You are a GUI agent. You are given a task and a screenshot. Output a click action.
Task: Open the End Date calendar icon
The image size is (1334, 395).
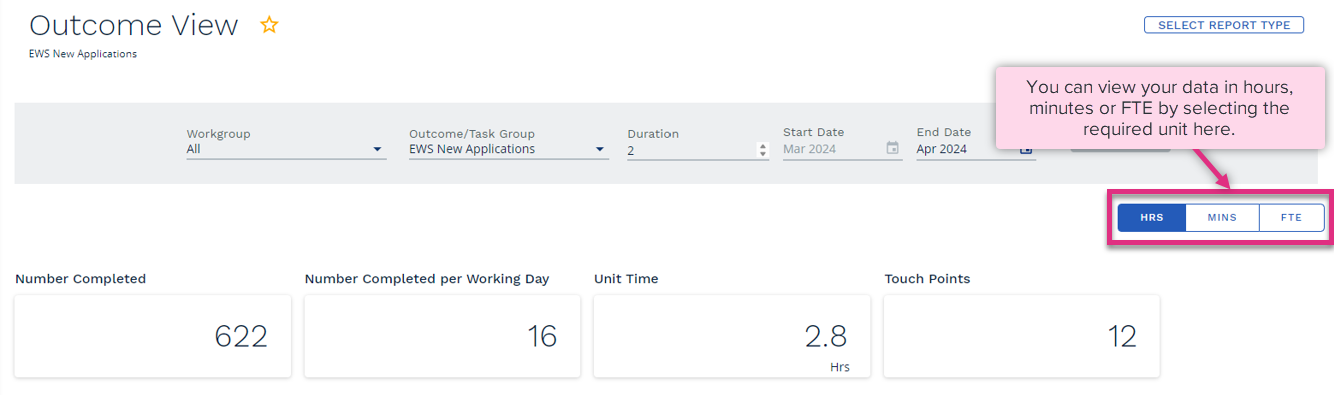tap(1026, 149)
